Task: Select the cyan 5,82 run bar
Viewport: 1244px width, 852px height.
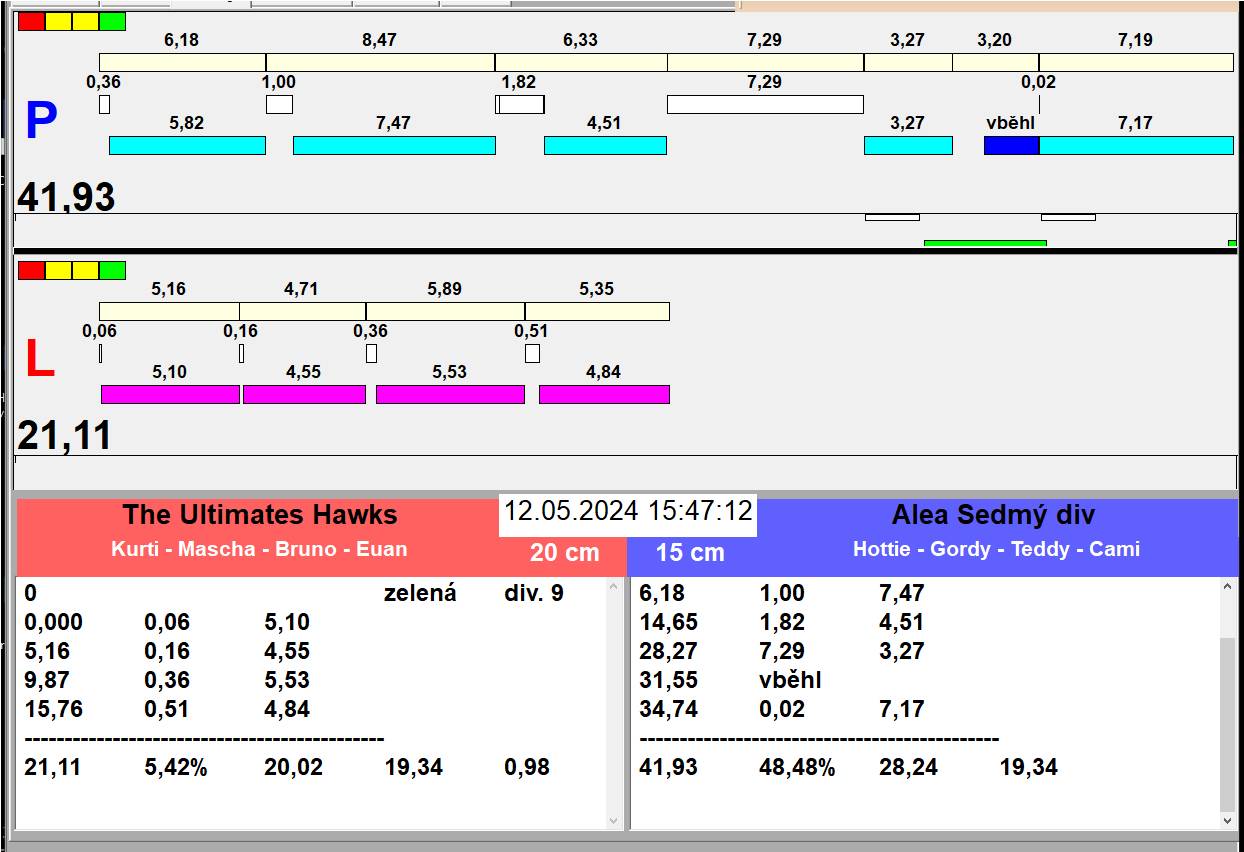Action: [187, 145]
